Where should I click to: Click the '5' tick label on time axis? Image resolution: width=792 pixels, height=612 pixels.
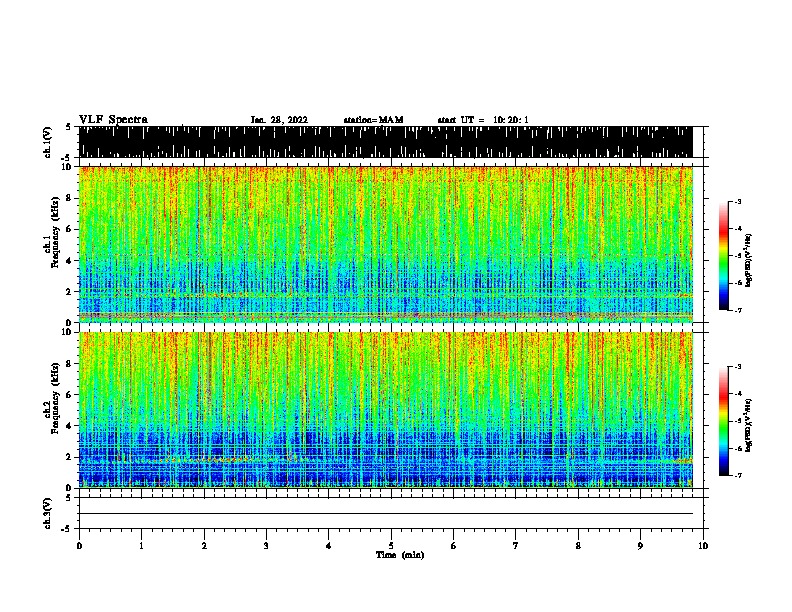point(391,545)
